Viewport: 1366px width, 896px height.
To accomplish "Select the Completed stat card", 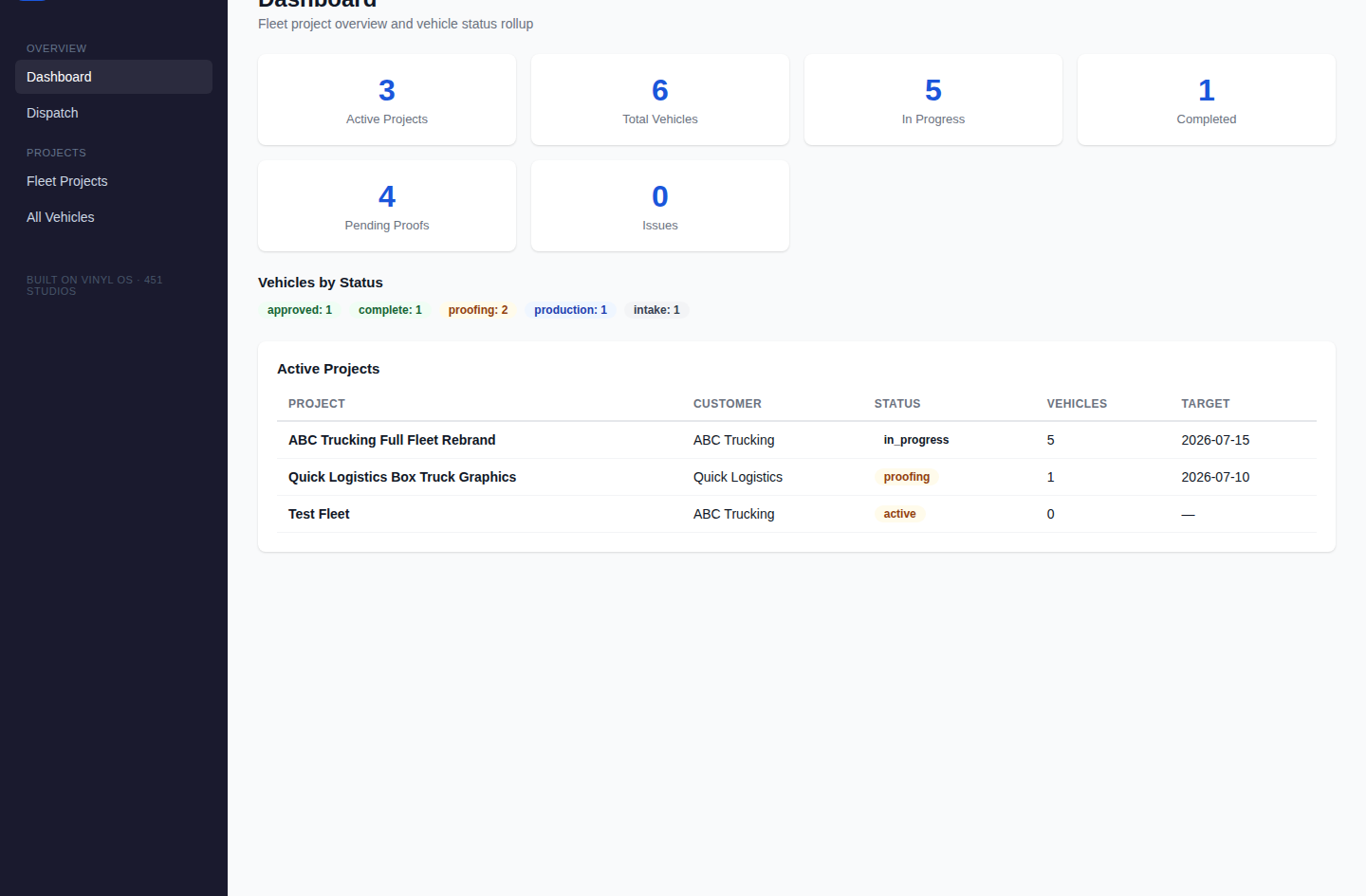I will 1207,100.
